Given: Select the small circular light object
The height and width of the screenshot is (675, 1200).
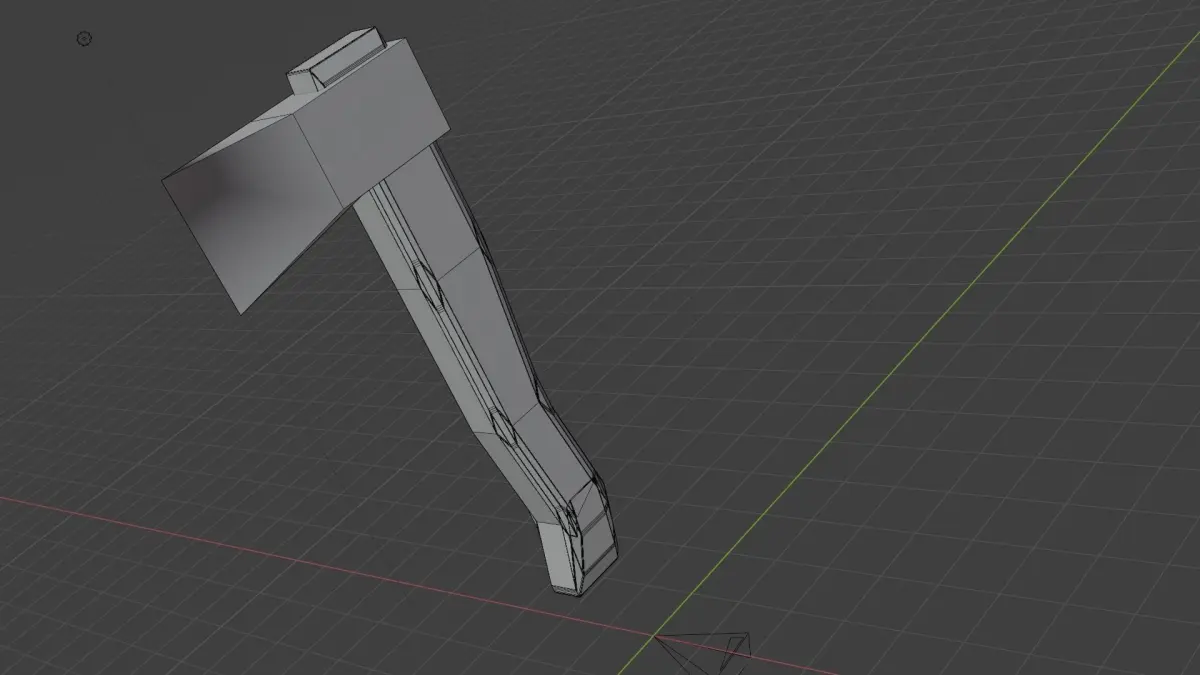Looking at the screenshot, I should point(84,39).
